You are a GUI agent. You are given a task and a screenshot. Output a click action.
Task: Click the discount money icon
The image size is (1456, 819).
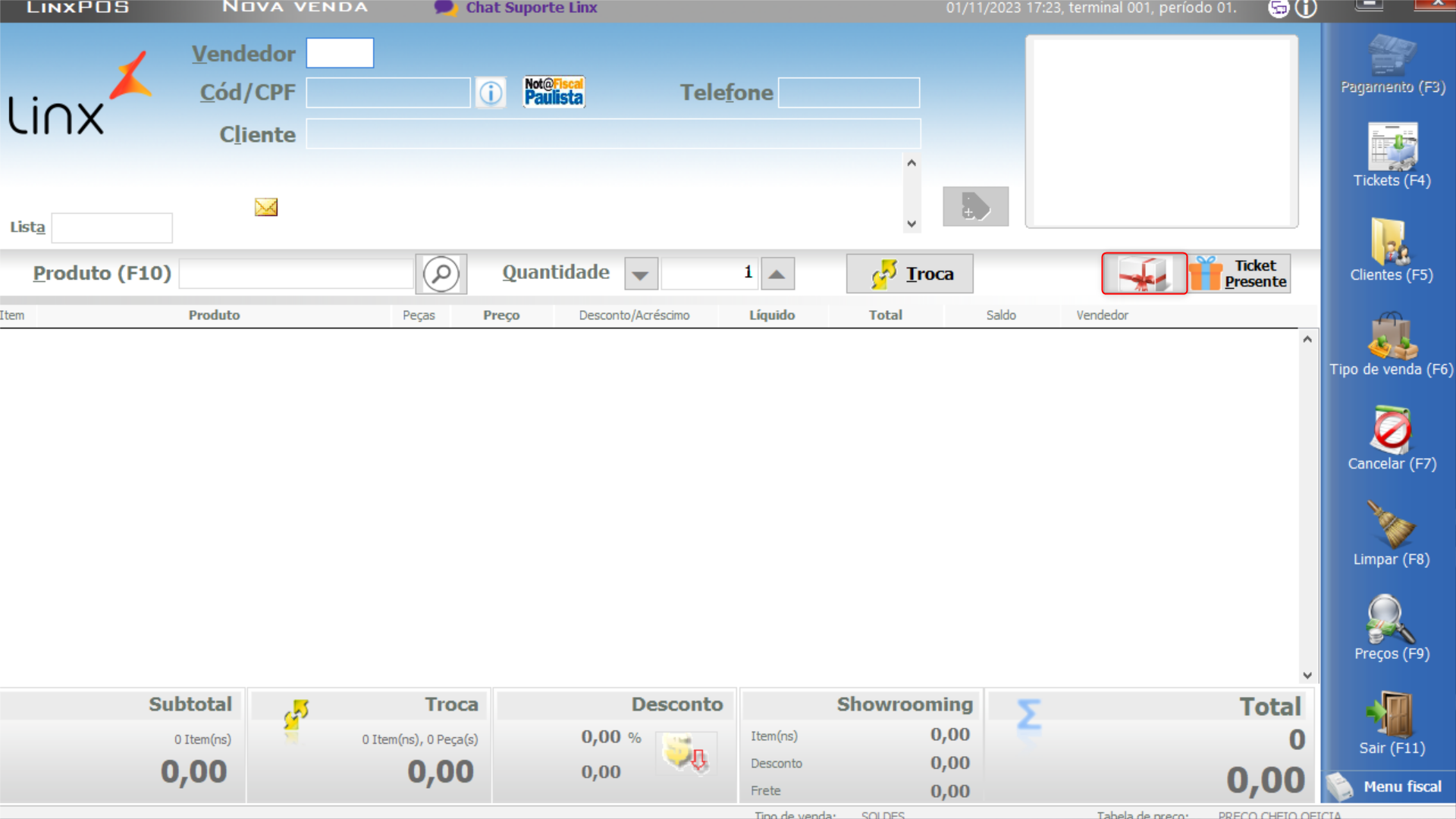click(x=686, y=754)
